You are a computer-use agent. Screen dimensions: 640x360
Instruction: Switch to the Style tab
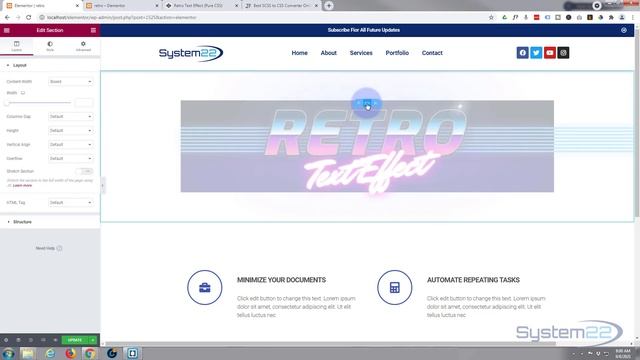pyautogui.click(x=50, y=46)
